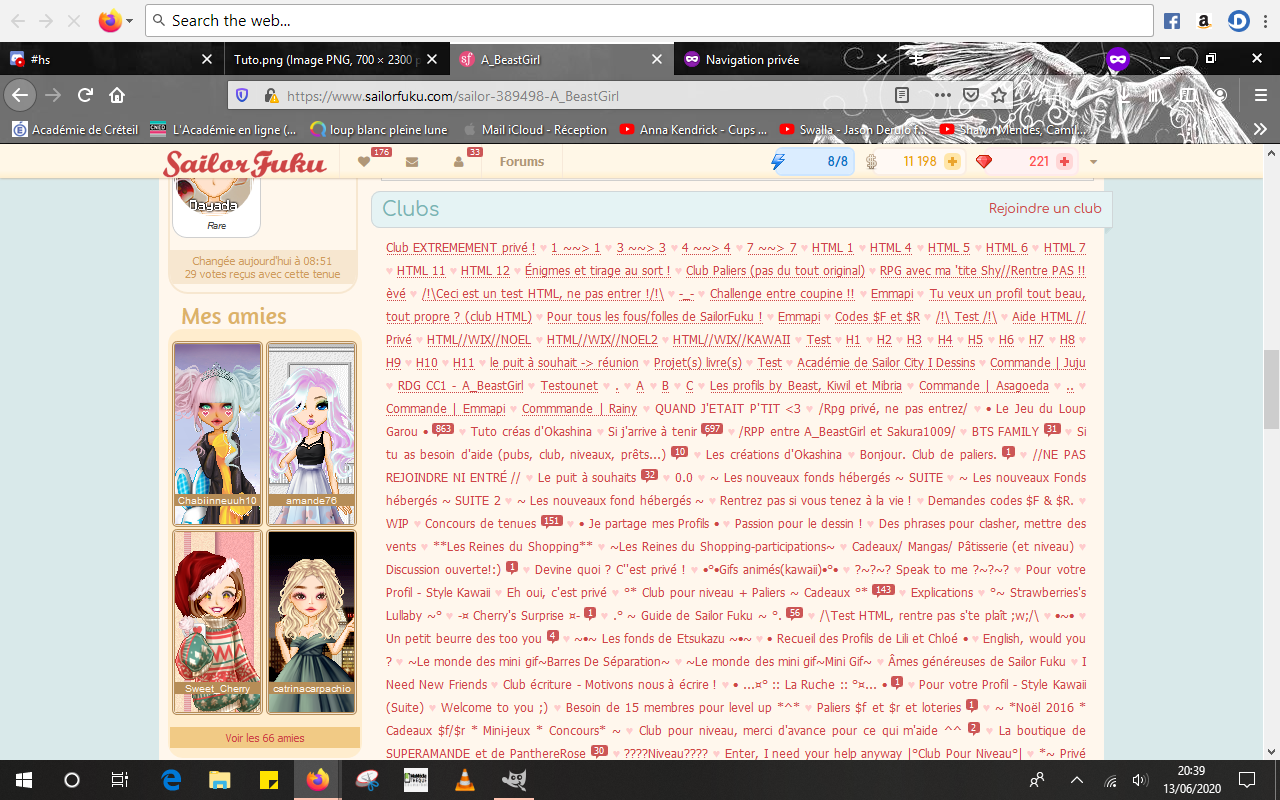Click the red gem icon
Screen dimensions: 1280x800
984,162
